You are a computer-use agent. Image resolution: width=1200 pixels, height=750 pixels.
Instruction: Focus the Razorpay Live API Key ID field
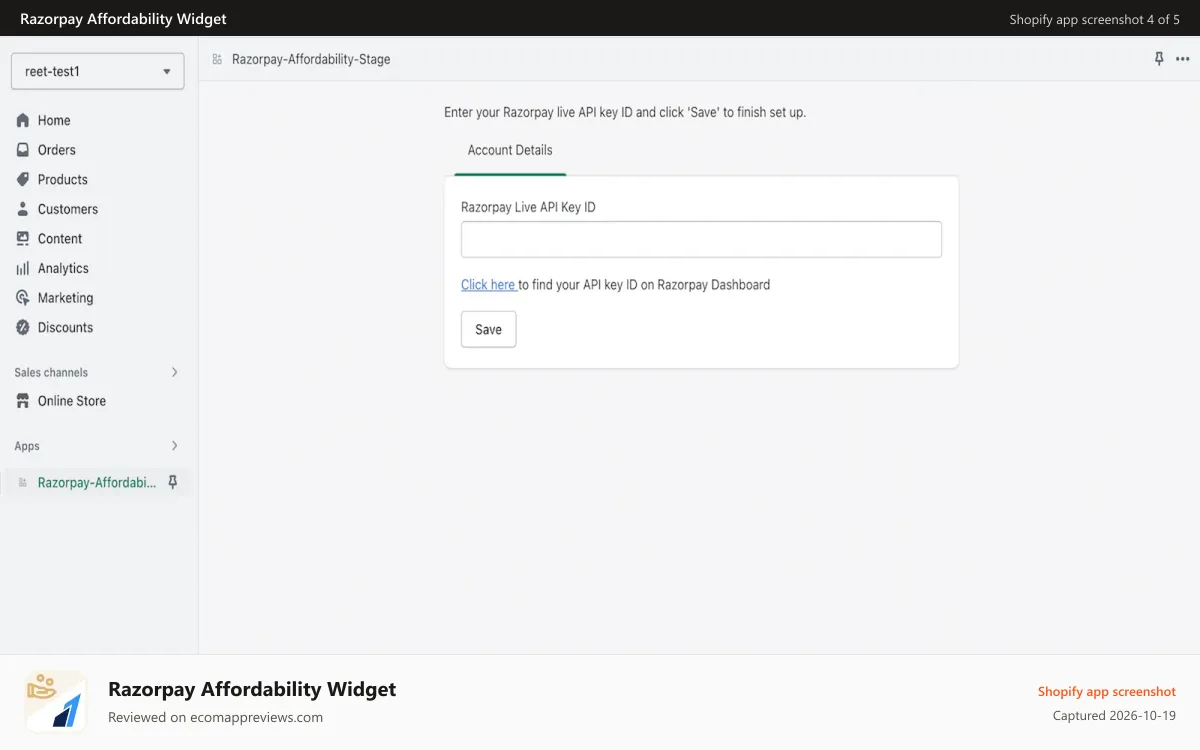pos(701,239)
